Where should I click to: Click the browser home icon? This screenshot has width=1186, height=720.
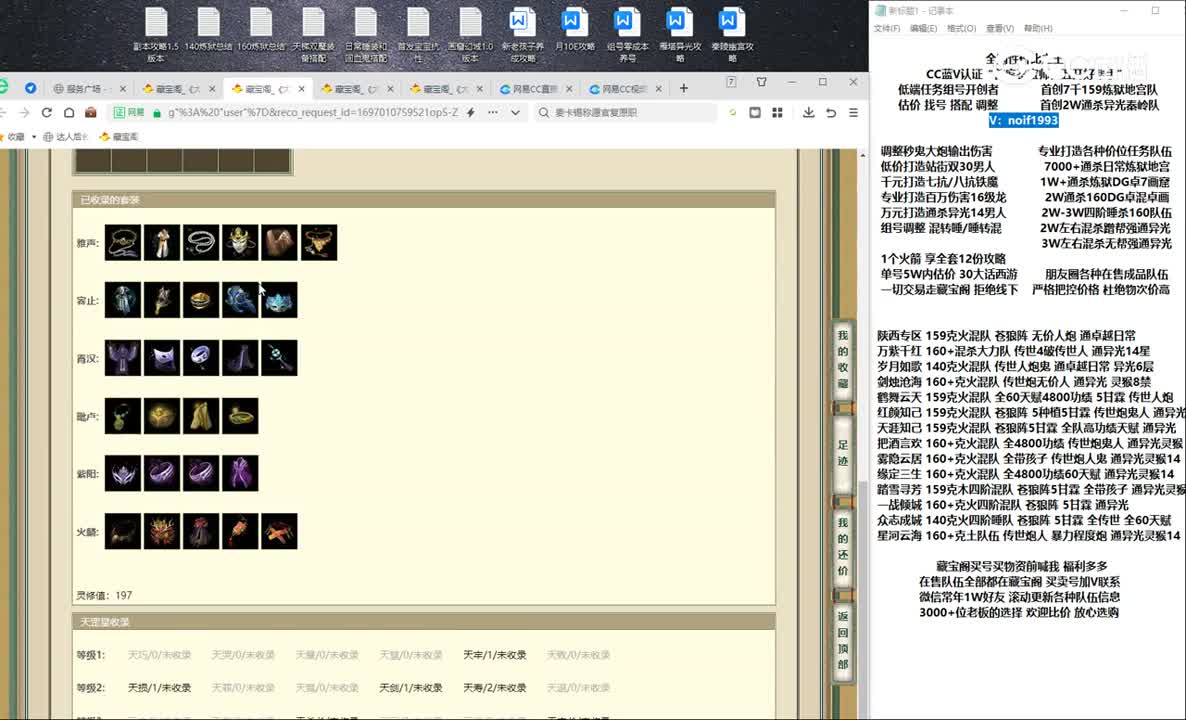pos(69,113)
